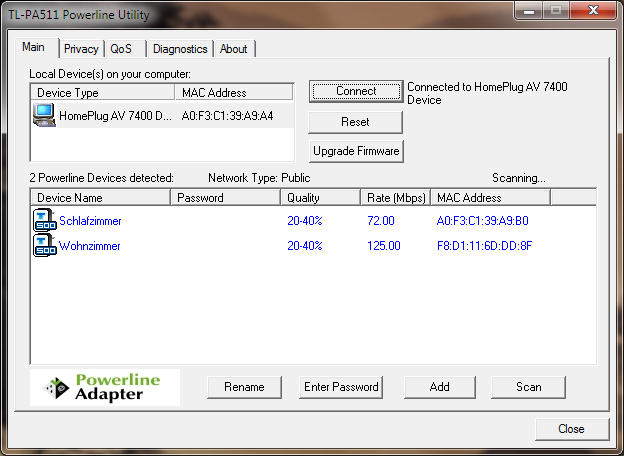Select HomePlug AV 7400 D... local device
This screenshot has width=624, height=456.
tap(115, 116)
